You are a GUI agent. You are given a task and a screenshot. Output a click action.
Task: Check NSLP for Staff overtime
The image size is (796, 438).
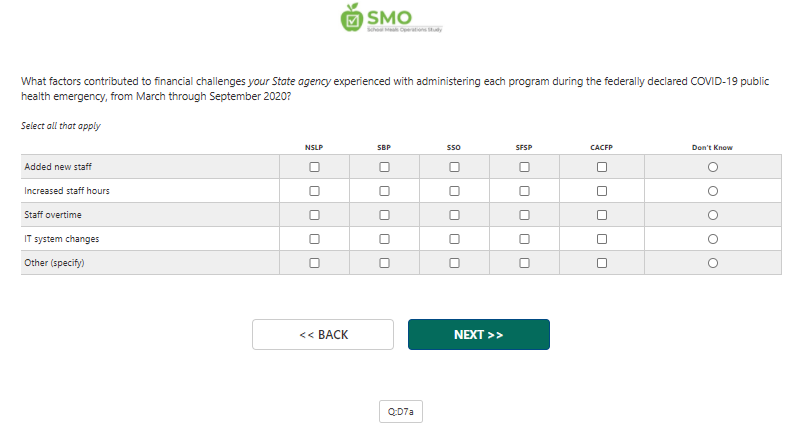(x=314, y=215)
